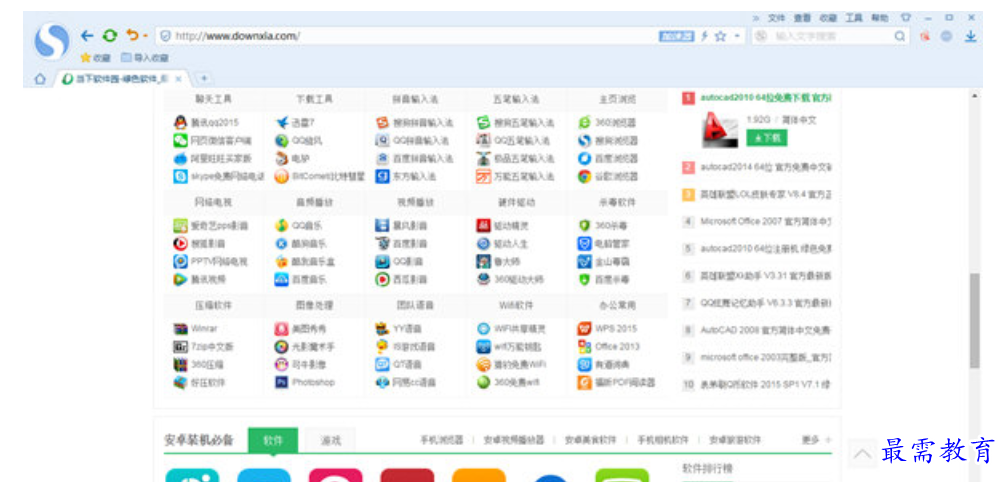
Task: Click the WPS 2015 icon
Action: [x=584, y=329]
